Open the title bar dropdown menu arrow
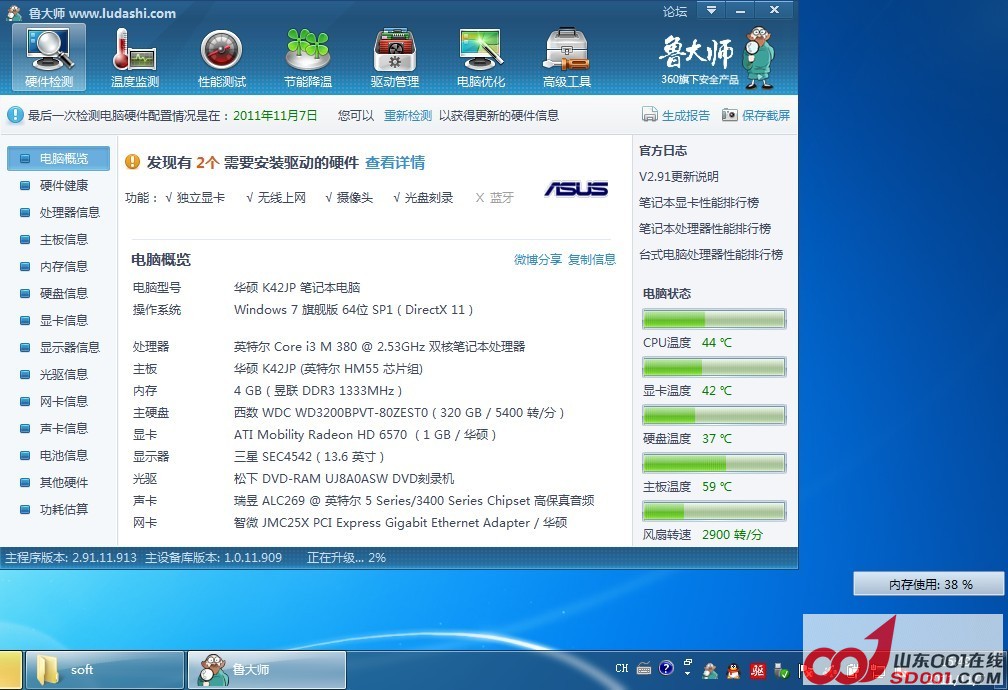1008x690 pixels. click(711, 10)
